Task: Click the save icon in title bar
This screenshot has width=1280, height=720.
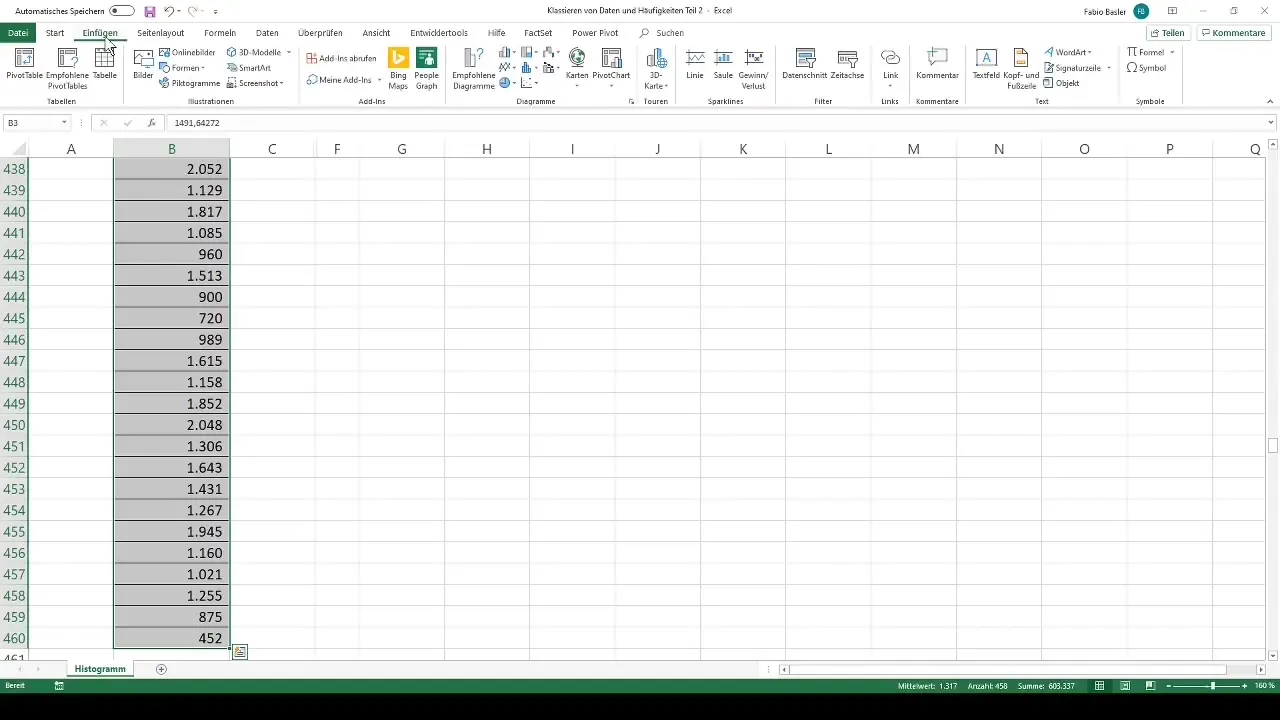Action: coord(150,11)
